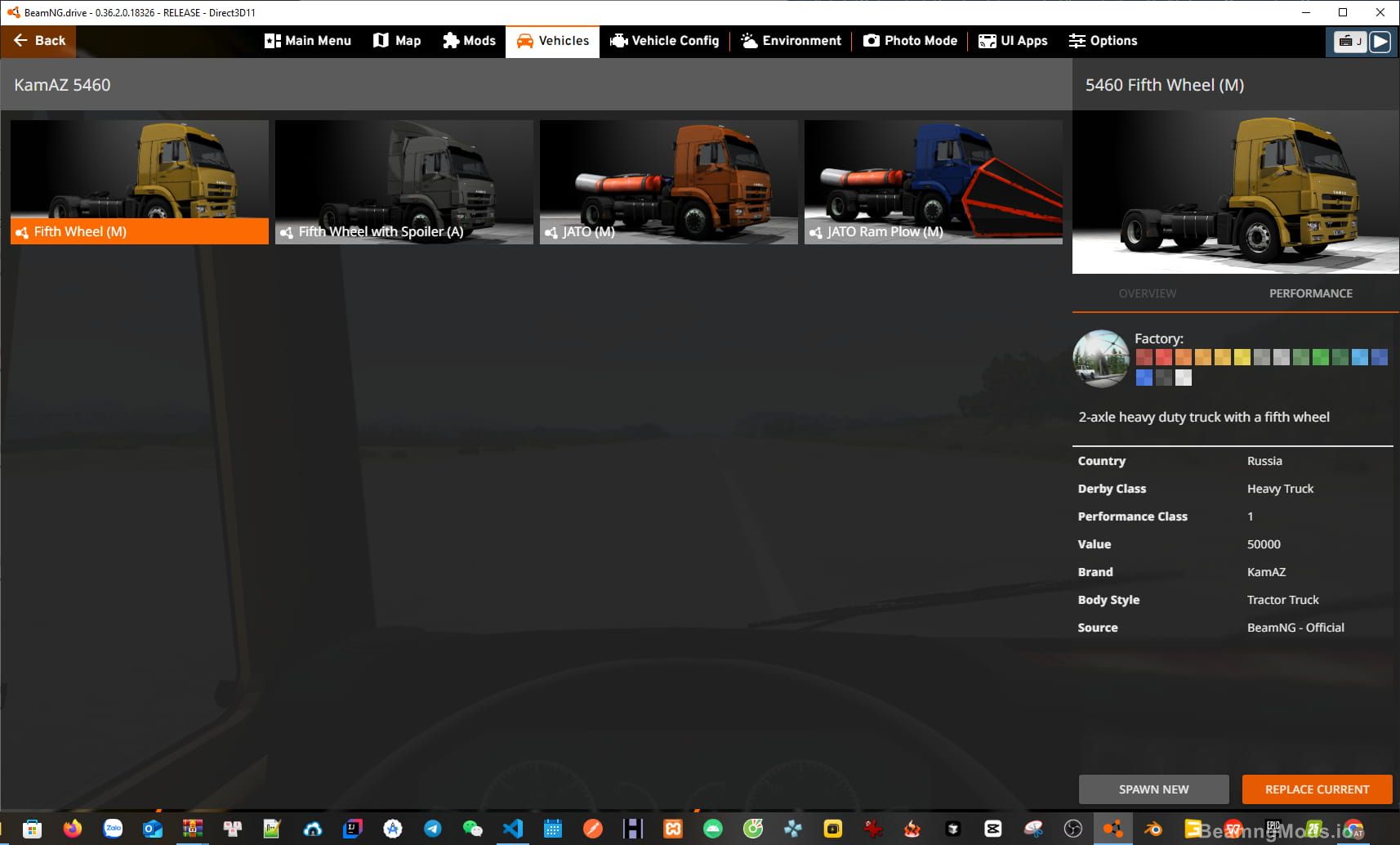This screenshot has width=1400, height=845.
Task: Click the Brand value KamAZ
Action: (1266, 572)
